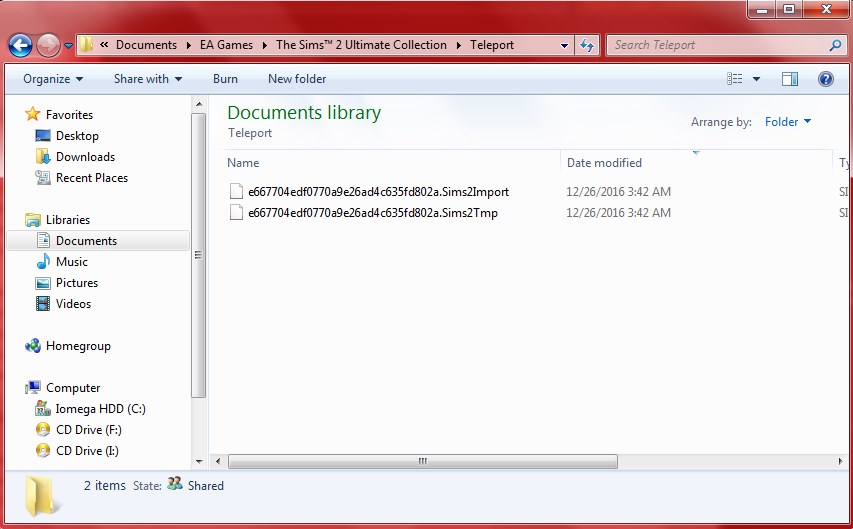Click the Libraries folder icon
This screenshot has width=853, height=529.
point(33,219)
